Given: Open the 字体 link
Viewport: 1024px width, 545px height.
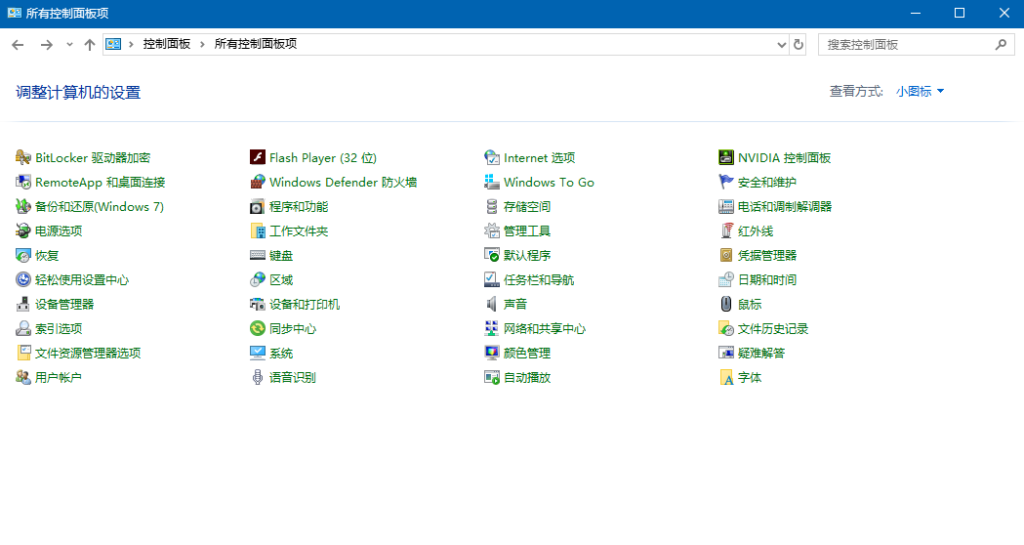Looking at the screenshot, I should click(x=750, y=377).
